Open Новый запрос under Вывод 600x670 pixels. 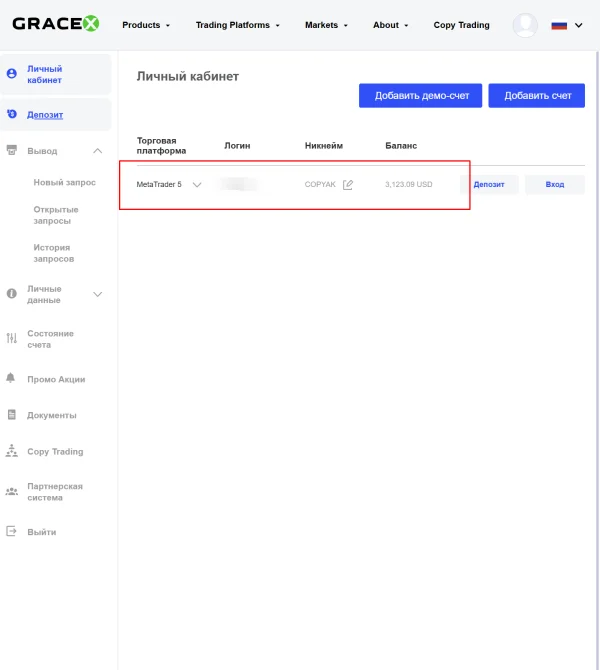point(65,182)
